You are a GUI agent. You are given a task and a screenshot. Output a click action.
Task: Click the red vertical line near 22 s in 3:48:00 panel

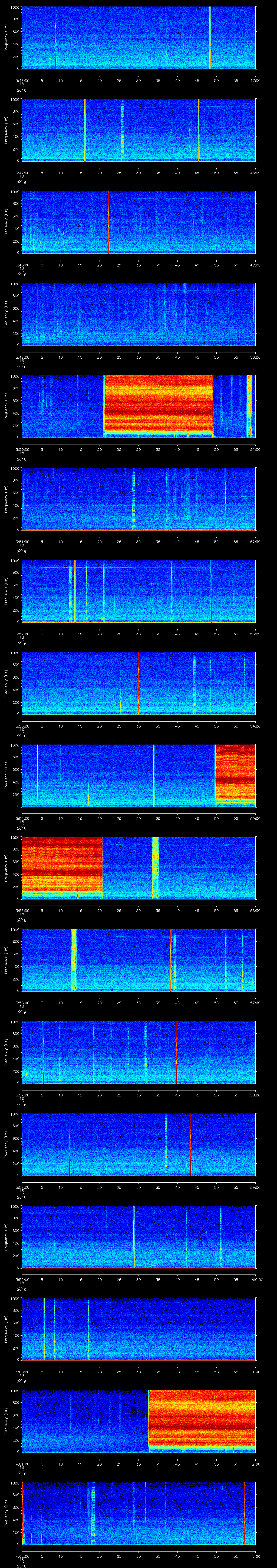[108, 222]
